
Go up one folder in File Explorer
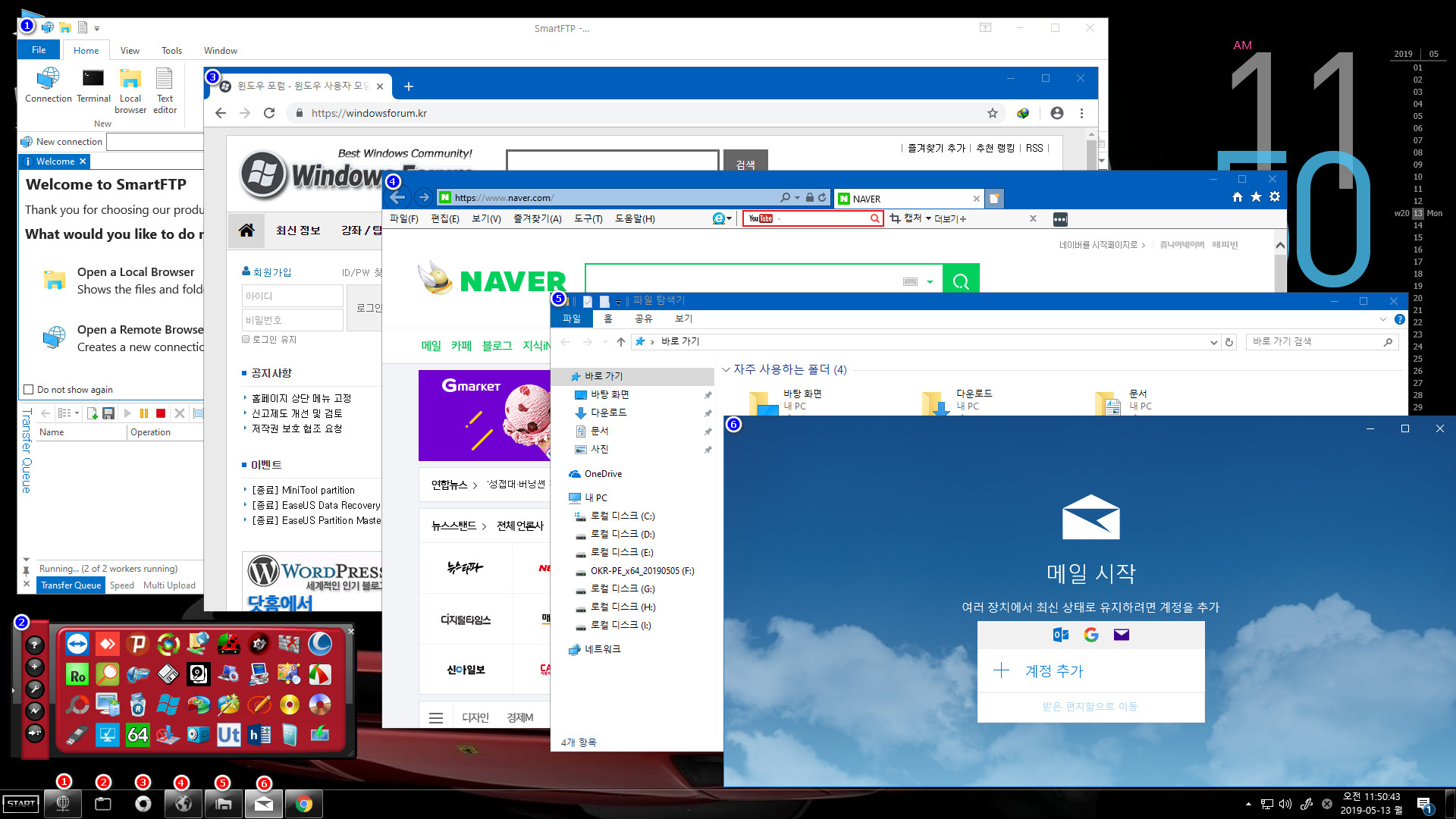coord(621,341)
